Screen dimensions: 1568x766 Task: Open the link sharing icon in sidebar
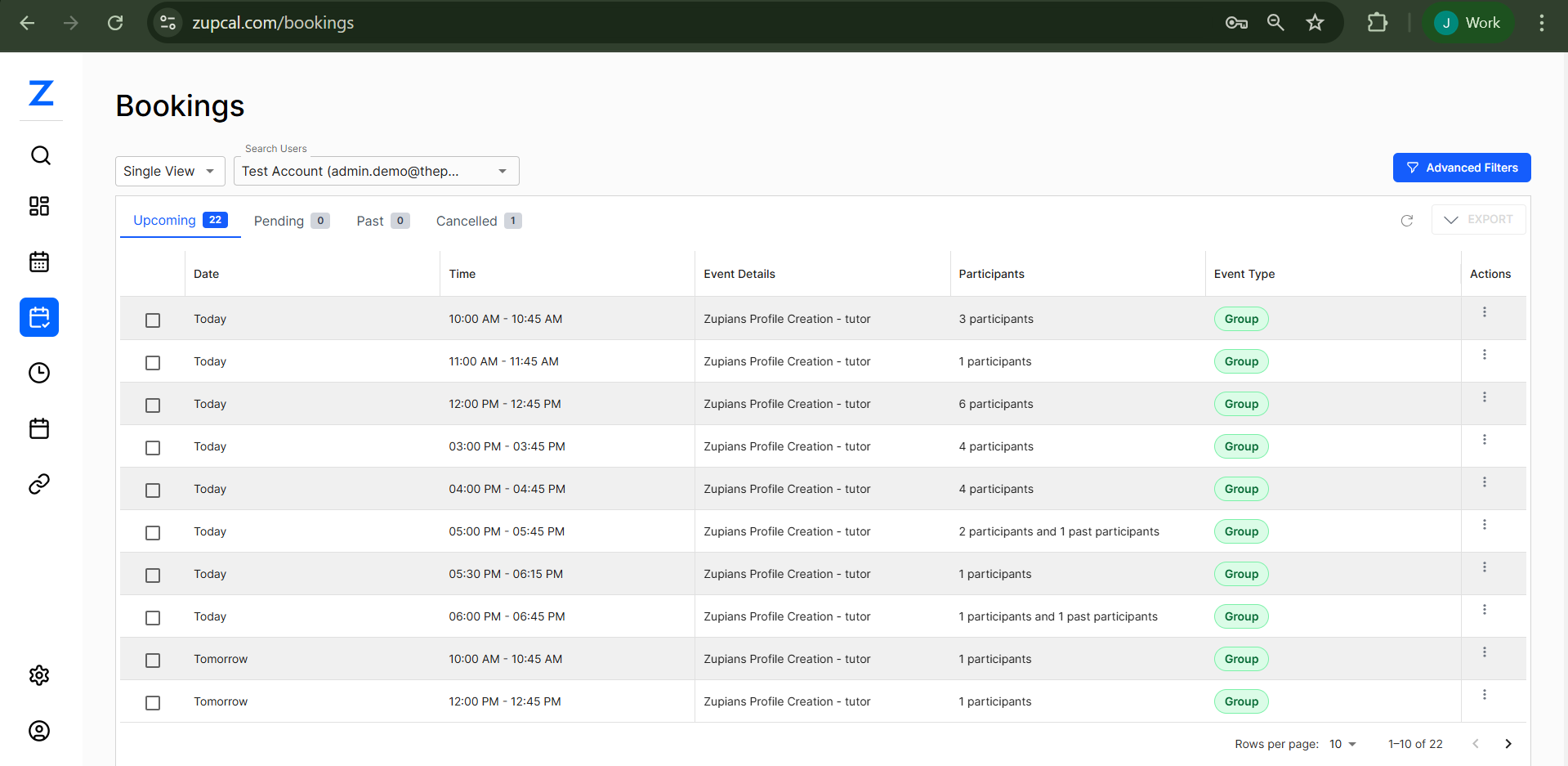coord(39,483)
